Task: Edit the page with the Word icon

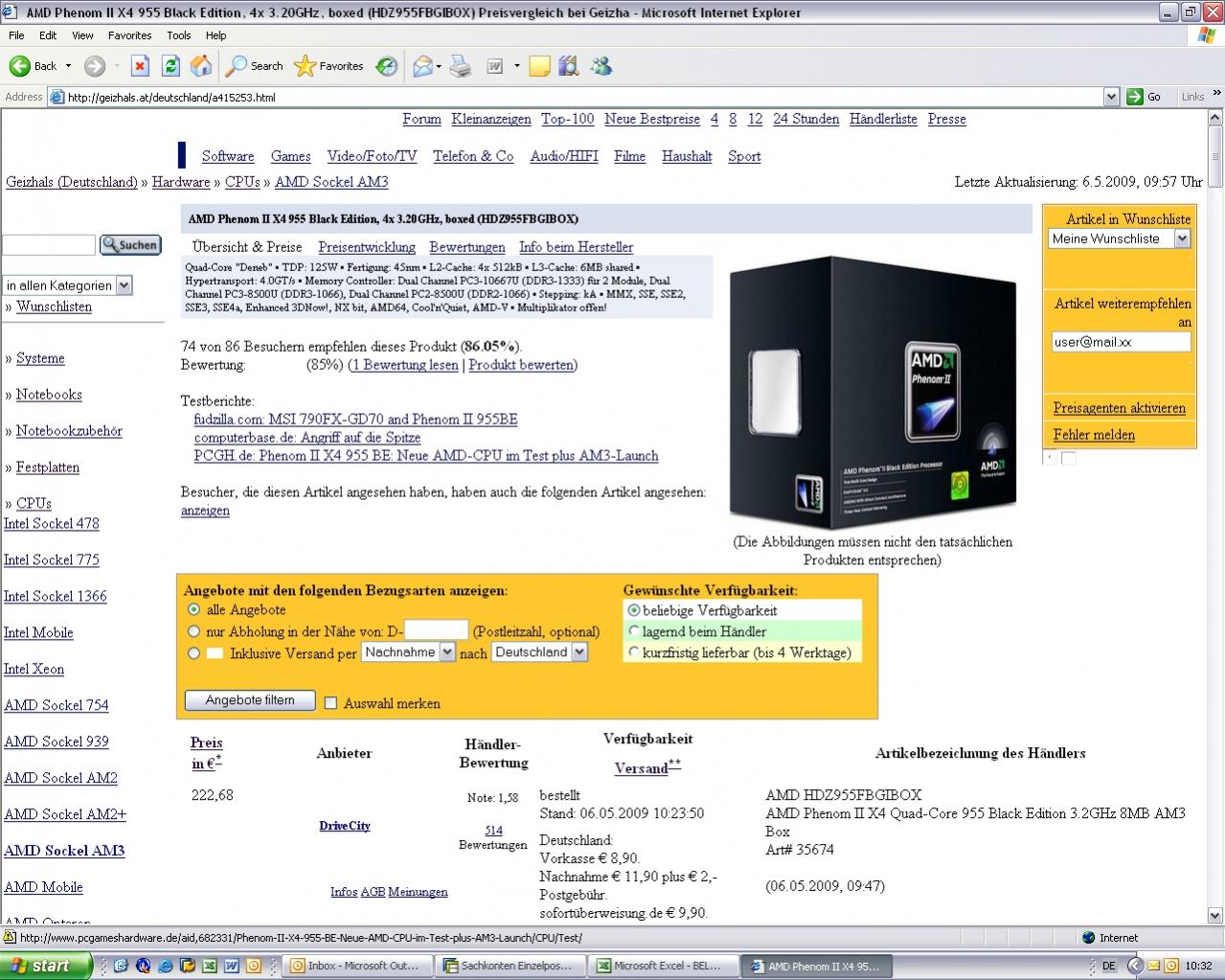Action: 495,66
